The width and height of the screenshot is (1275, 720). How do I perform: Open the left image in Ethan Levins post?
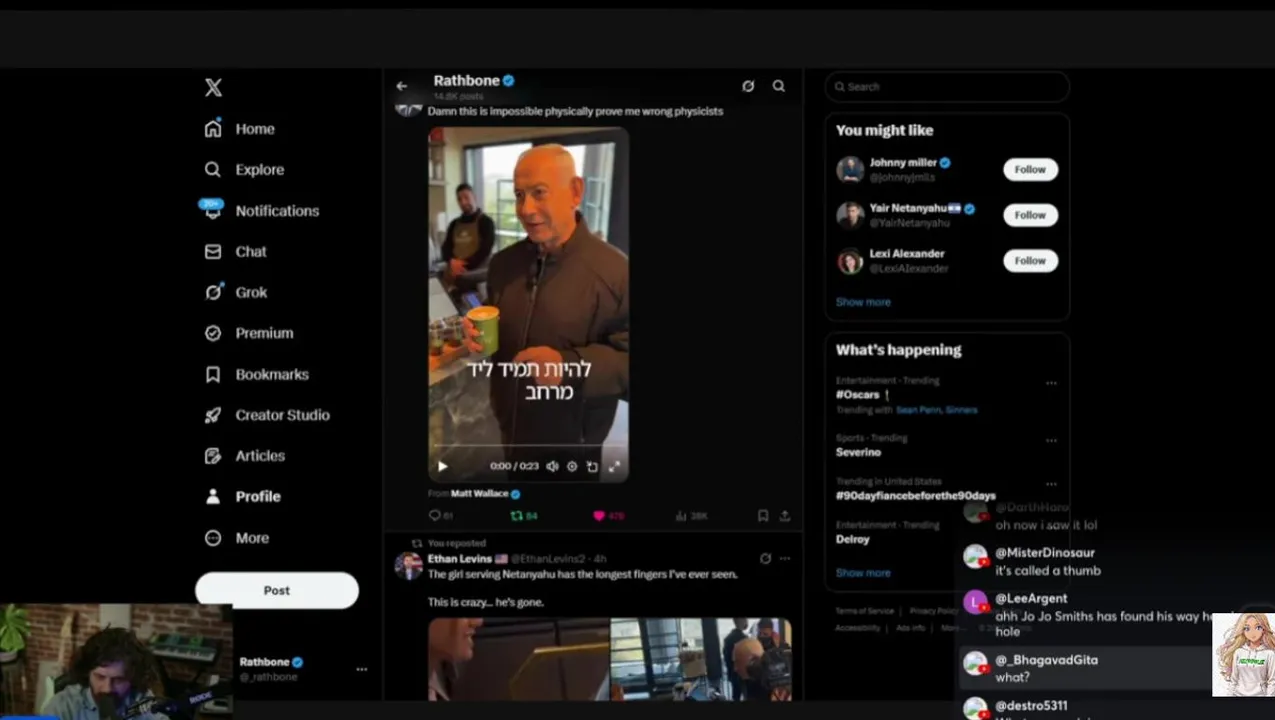point(519,659)
